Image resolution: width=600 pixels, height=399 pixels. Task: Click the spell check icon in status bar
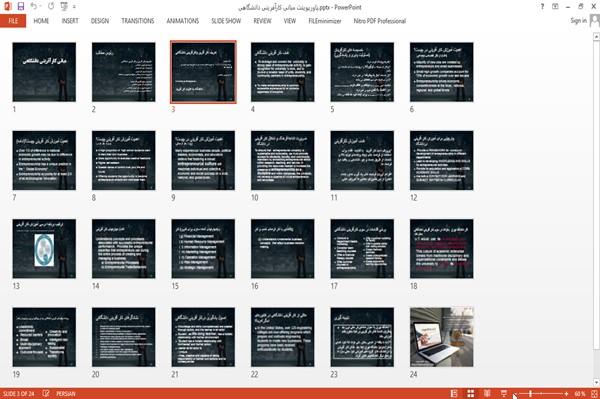(x=46, y=393)
